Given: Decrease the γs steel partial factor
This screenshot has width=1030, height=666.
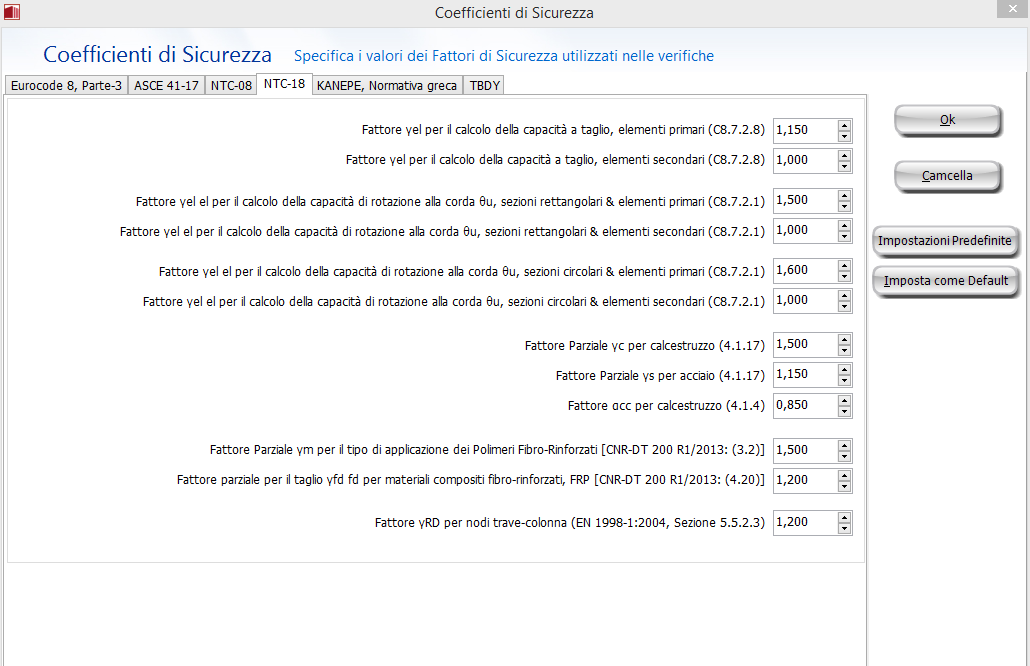Looking at the screenshot, I should pos(845,380).
